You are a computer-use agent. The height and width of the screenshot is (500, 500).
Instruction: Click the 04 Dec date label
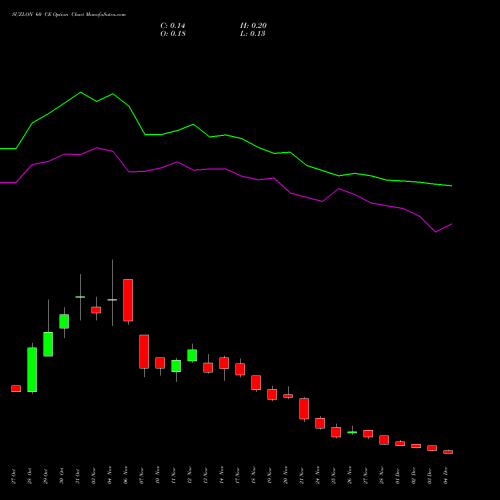pos(446,476)
